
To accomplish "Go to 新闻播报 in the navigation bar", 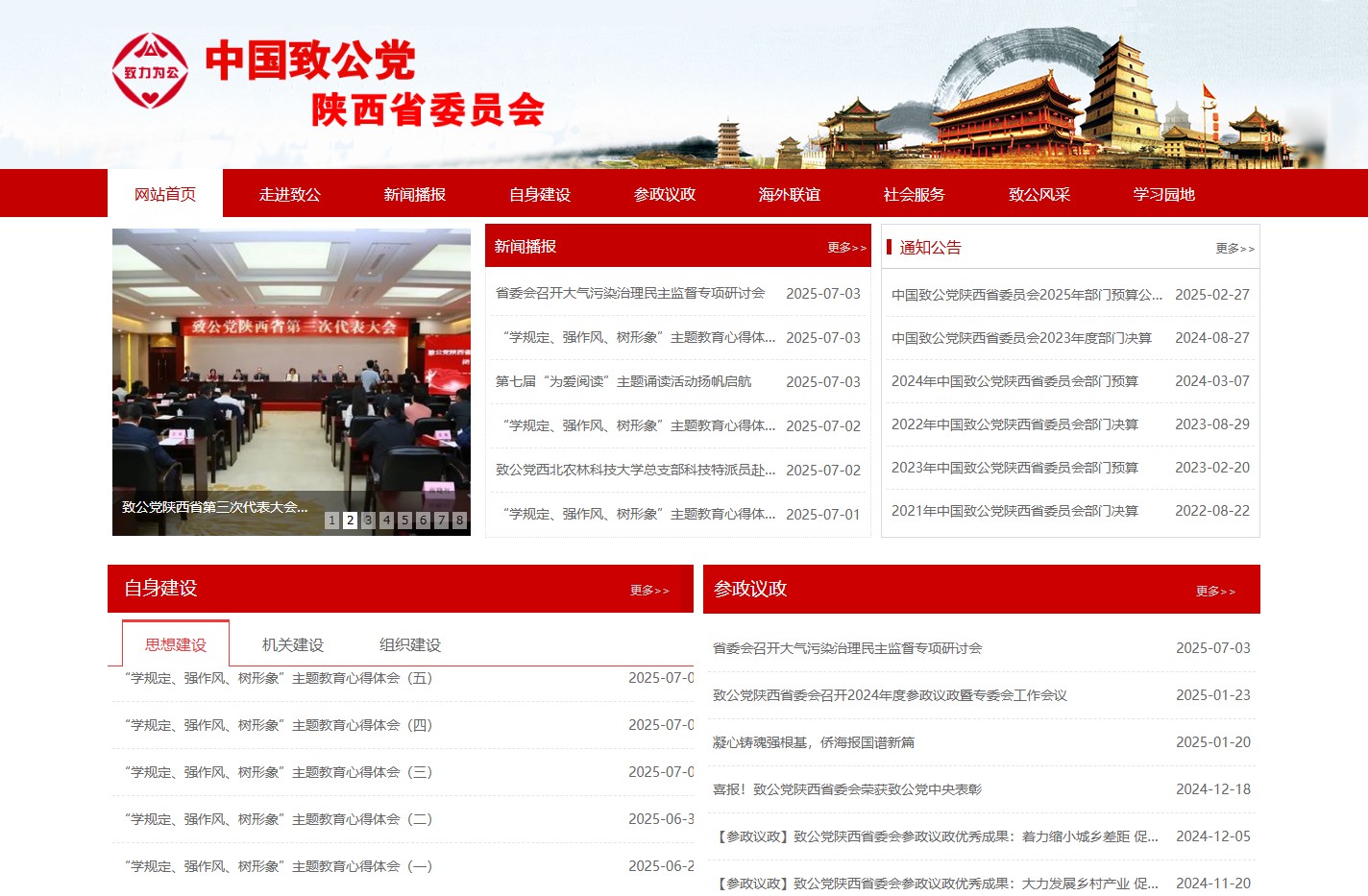I will coord(415,194).
